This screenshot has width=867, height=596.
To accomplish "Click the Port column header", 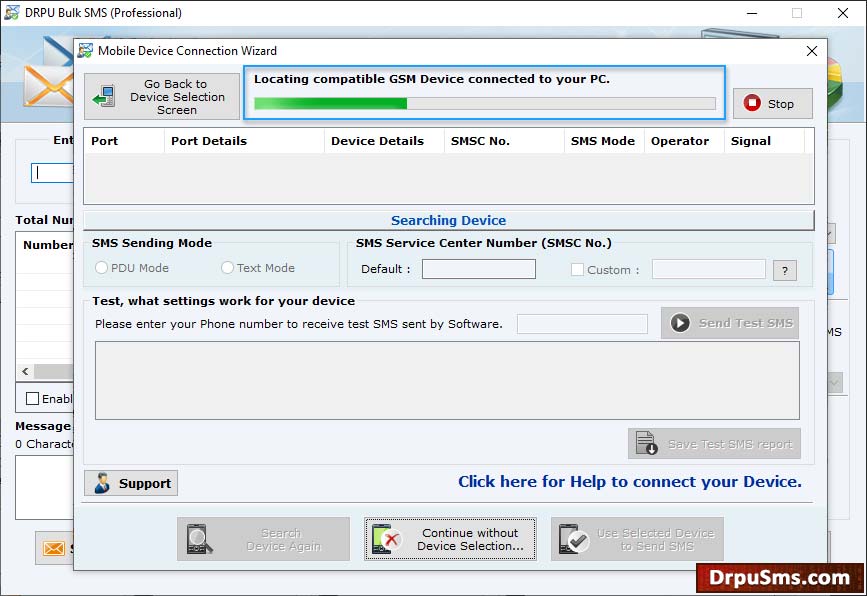I will pos(124,141).
